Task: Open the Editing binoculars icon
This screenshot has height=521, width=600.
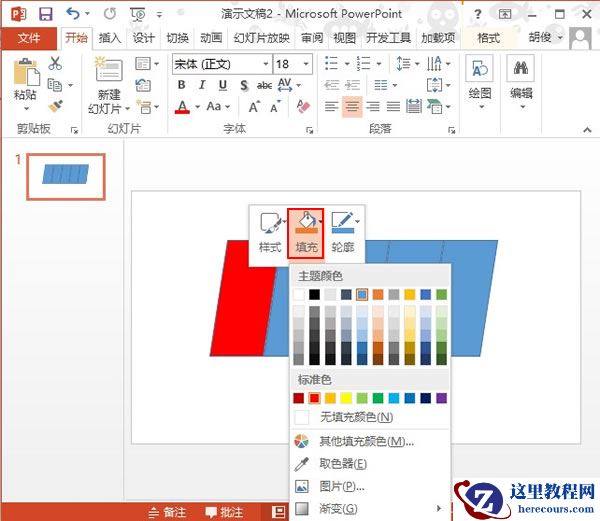Action: pos(521,69)
